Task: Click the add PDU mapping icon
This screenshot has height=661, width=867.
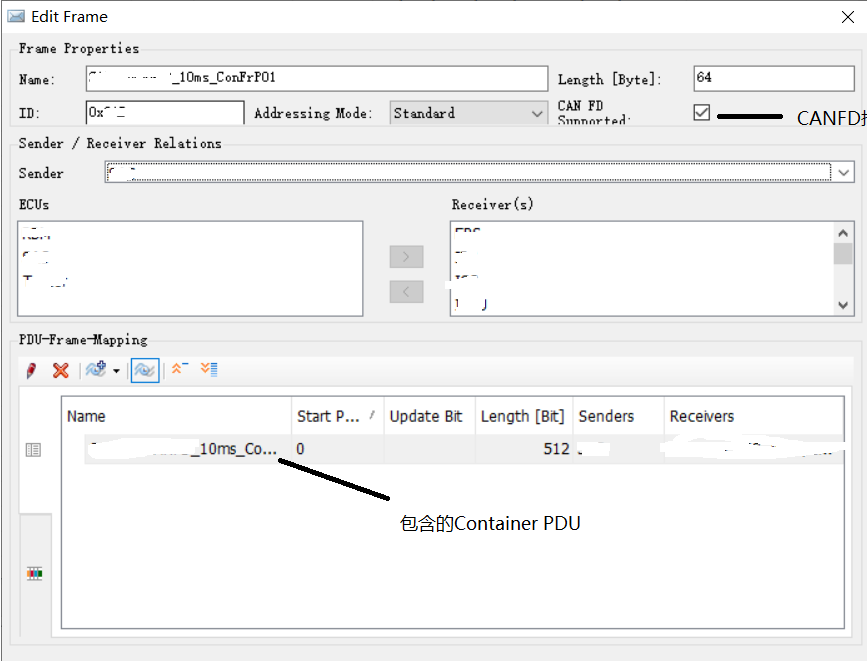Action: (96, 369)
